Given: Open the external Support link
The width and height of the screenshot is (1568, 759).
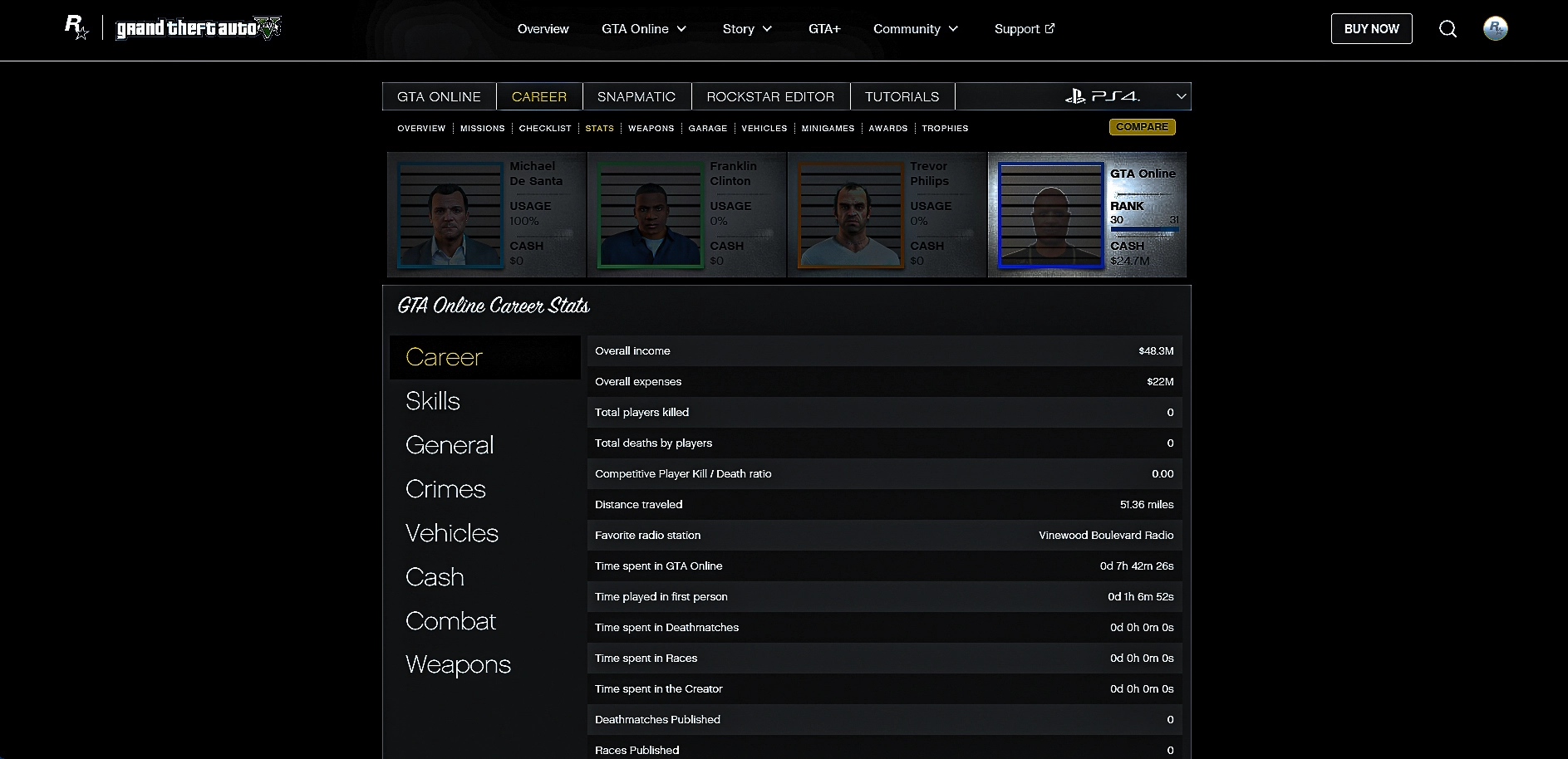Looking at the screenshot, I should pyautogui.click(x=1024, y=29).
